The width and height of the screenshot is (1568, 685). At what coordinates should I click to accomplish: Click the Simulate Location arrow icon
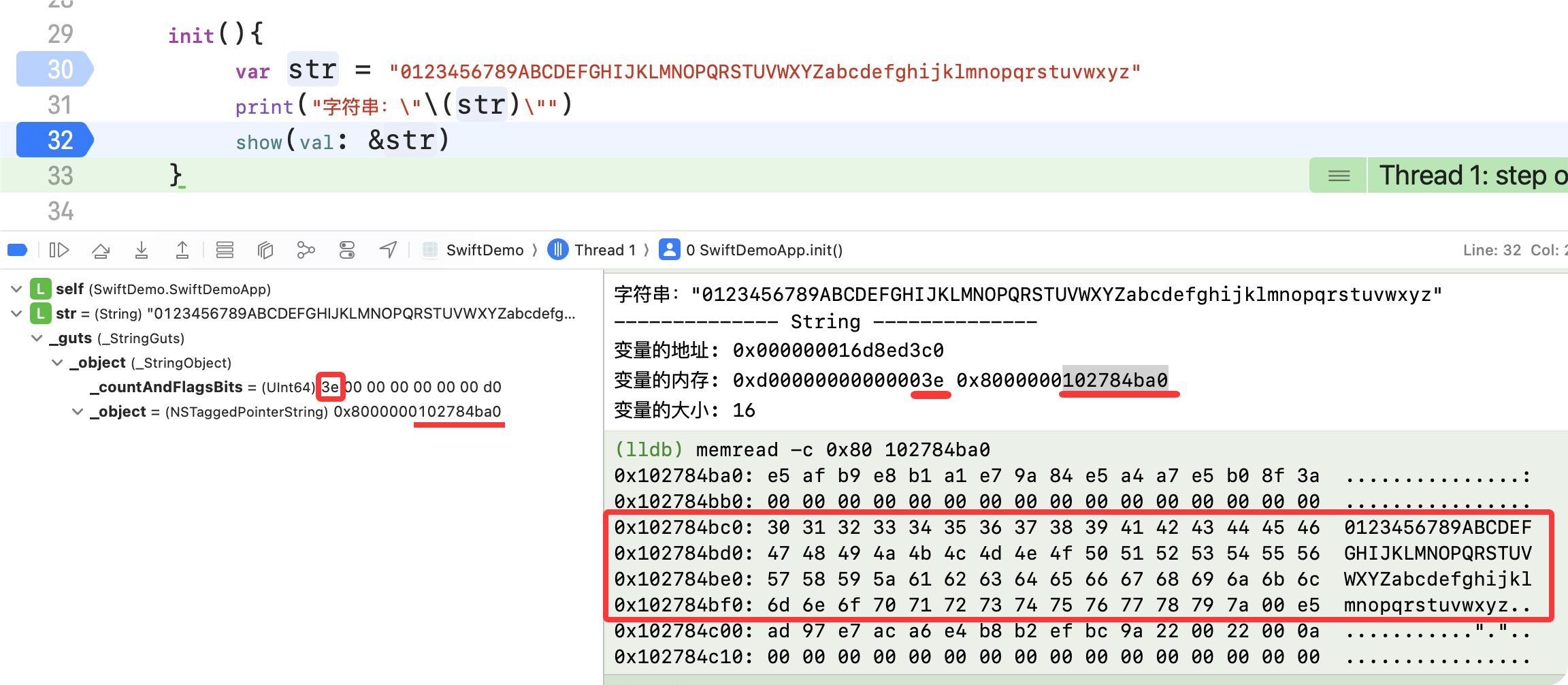coord(388,251)
